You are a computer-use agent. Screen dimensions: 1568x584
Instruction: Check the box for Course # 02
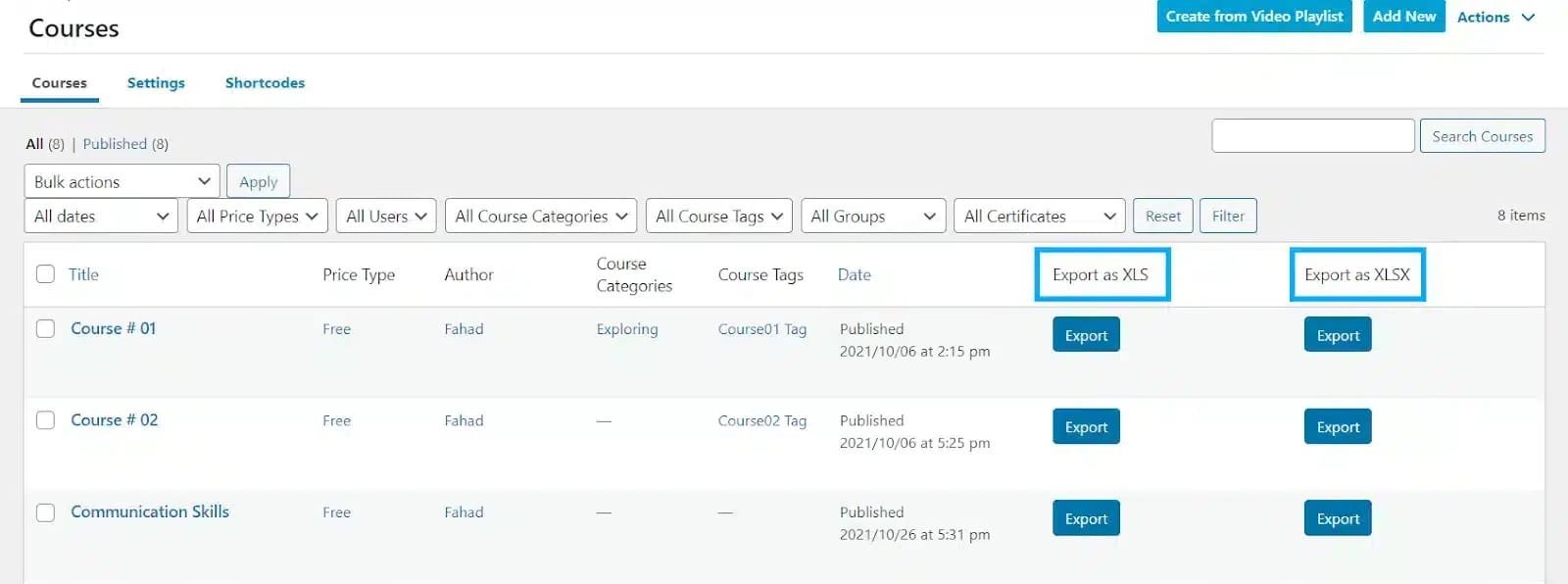coord(45,420)
